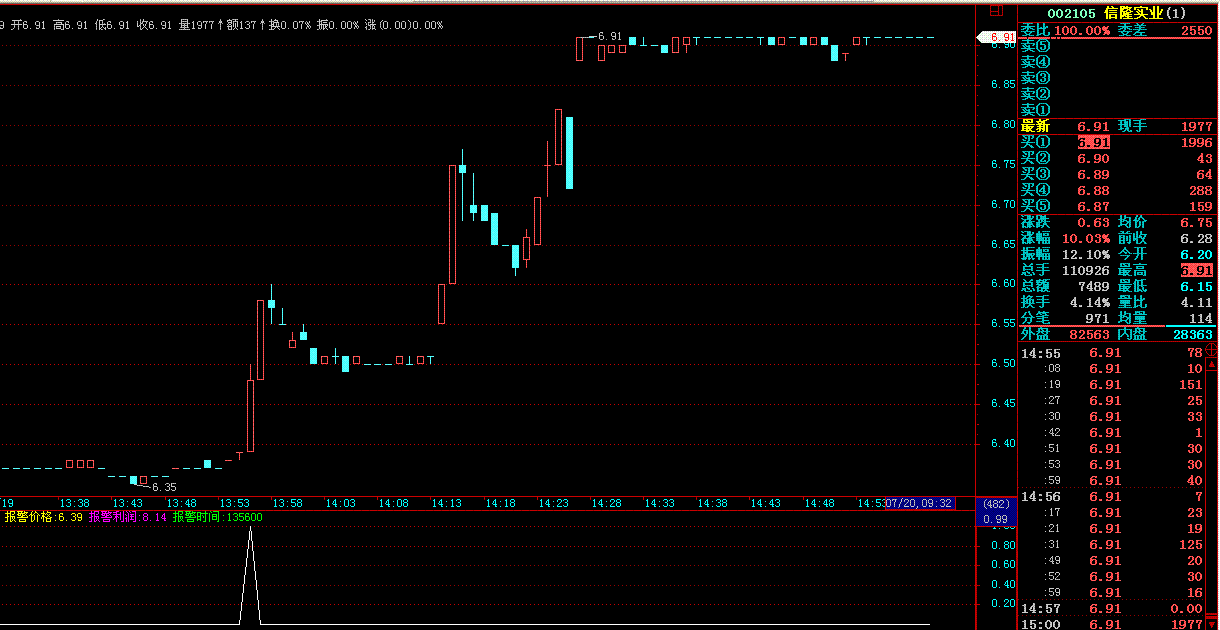Select the 卖④ sell order row

pyautogui.click(x=1117, y=62)
